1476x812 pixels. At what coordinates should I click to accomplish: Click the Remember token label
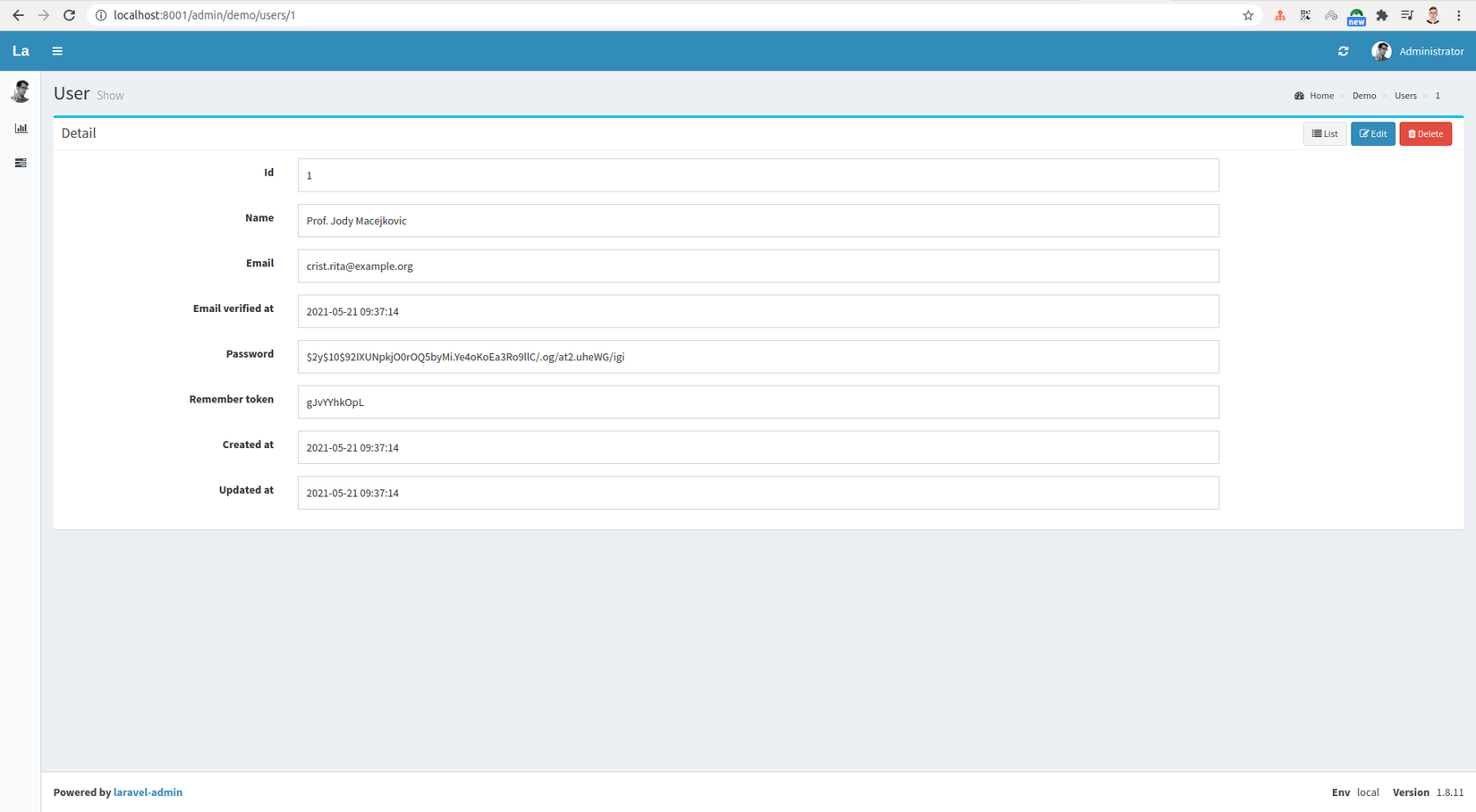pos(232,400)
